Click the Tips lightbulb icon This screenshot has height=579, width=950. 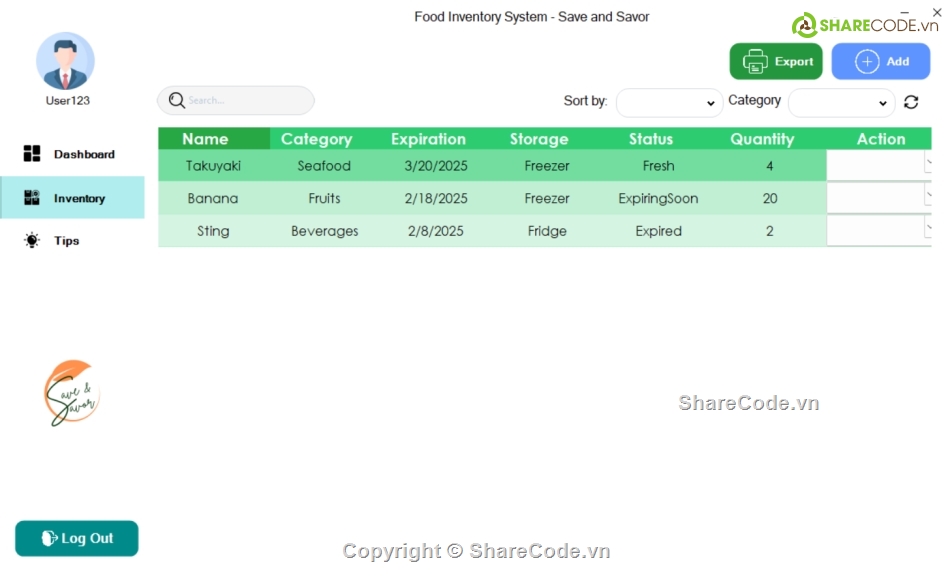tap(32, 241)
